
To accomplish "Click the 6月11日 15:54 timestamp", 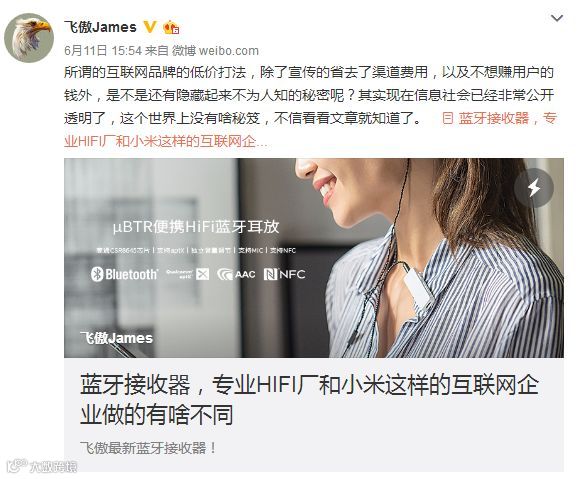I will coord(103,51).
